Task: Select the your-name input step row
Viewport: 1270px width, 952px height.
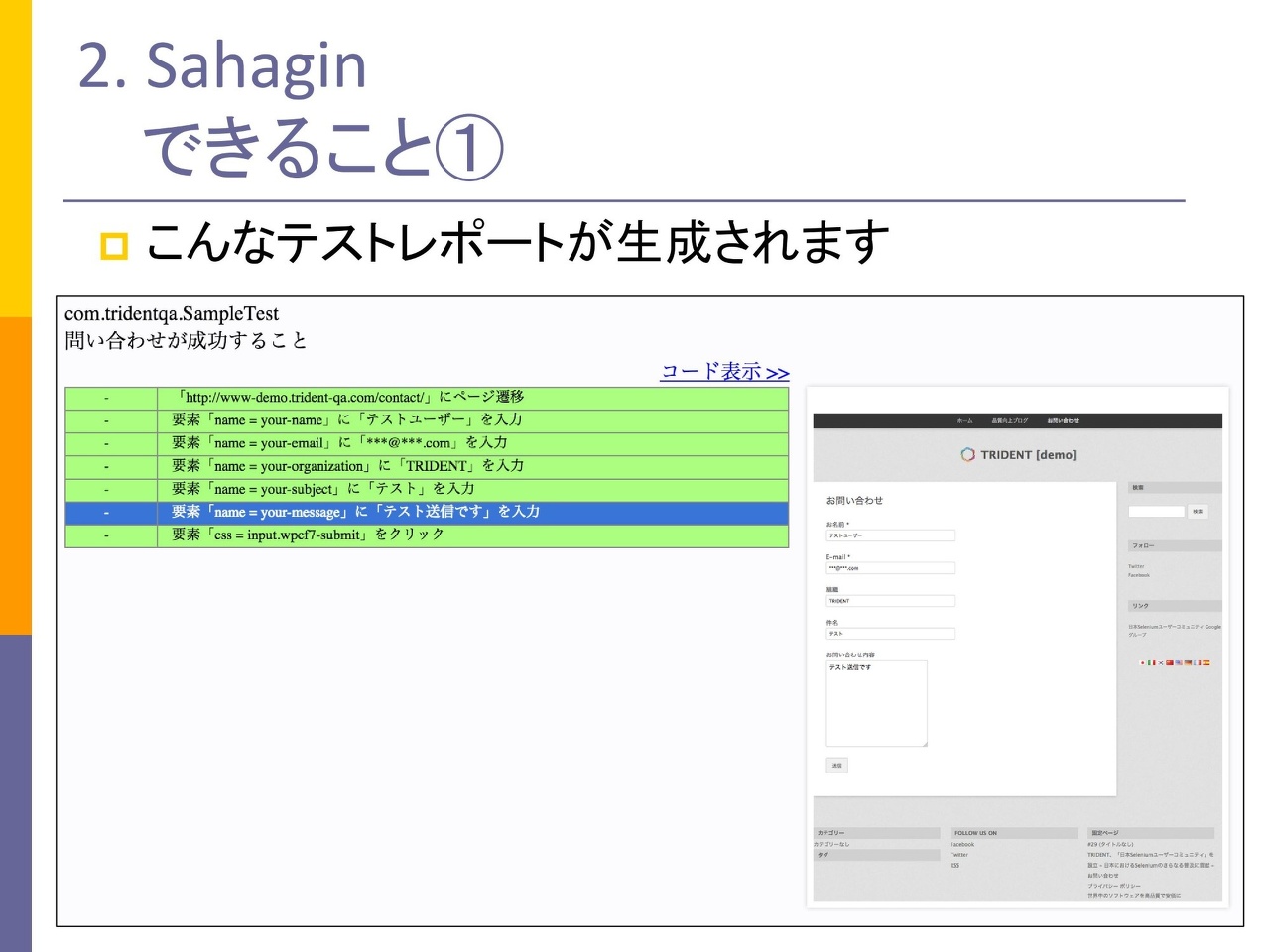Action: tap(427, 420)
